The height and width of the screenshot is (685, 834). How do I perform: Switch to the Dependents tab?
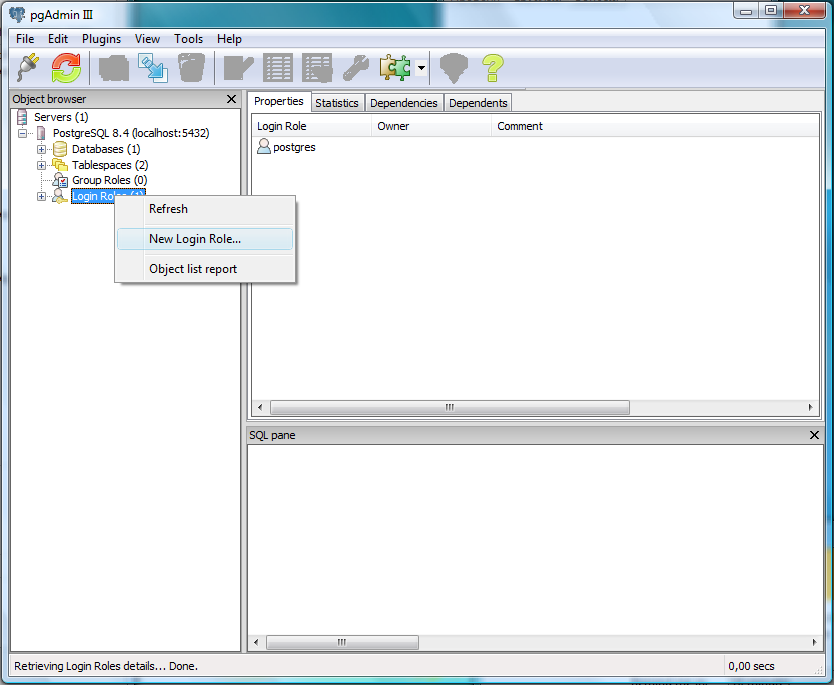[x=478, y=103]
